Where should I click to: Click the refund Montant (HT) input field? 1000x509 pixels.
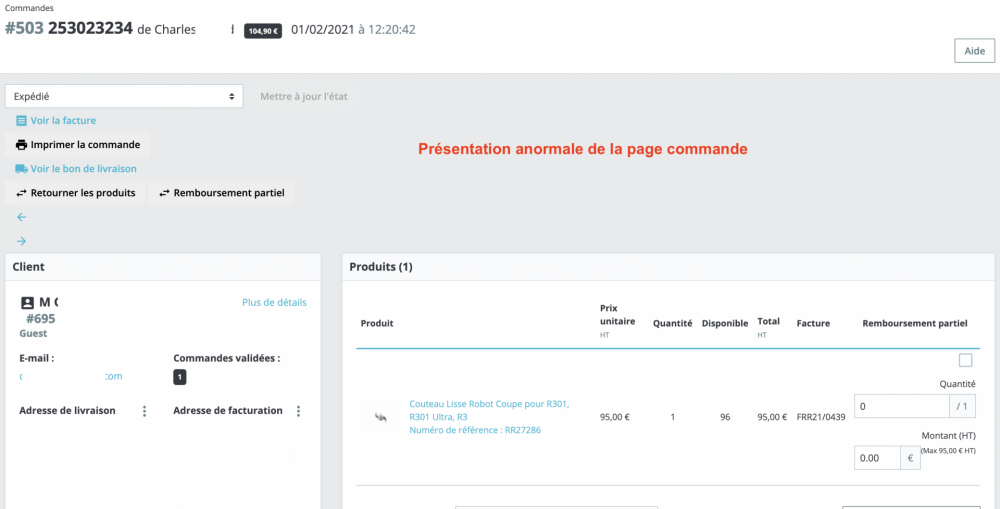877,458
